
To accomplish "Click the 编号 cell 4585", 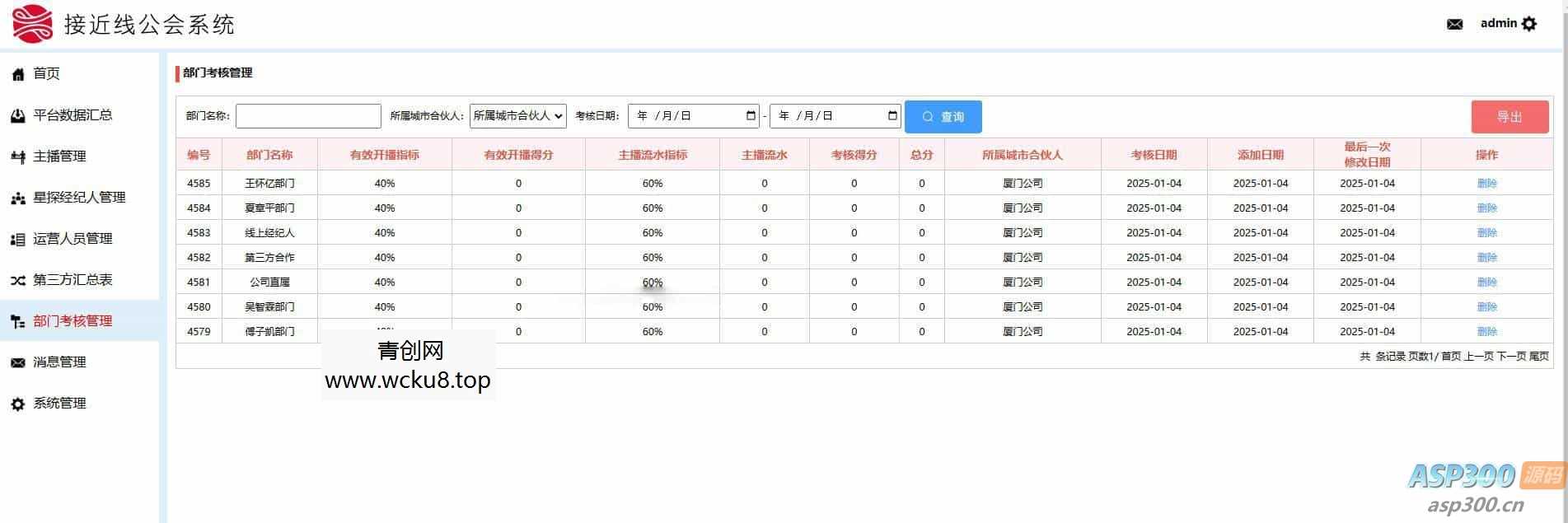I will (199, 183).
